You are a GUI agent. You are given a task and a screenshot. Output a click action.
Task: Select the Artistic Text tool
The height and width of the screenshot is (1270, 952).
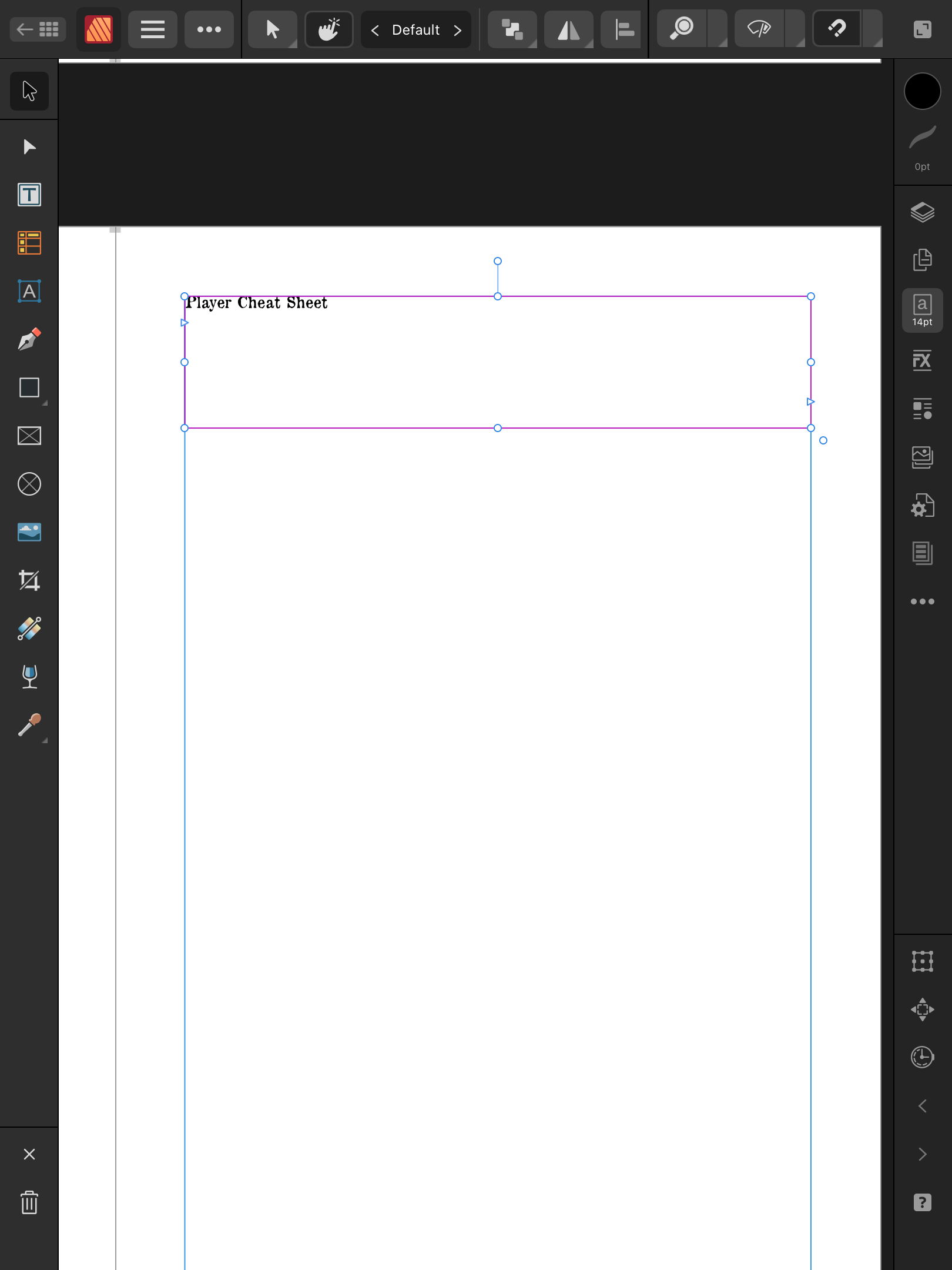click(x=29, y=291)
